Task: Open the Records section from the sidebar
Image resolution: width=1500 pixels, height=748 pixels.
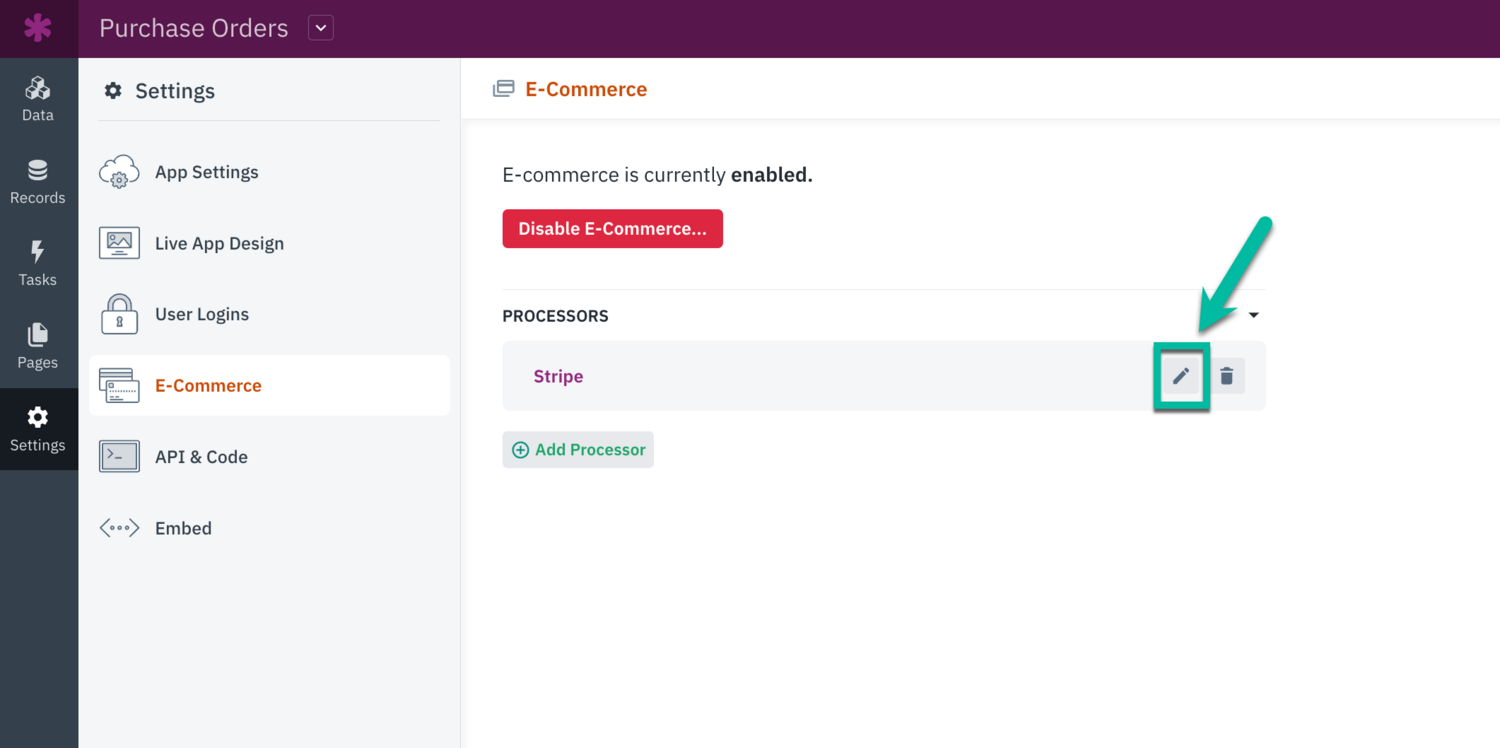Action: (x=37, y=180)
